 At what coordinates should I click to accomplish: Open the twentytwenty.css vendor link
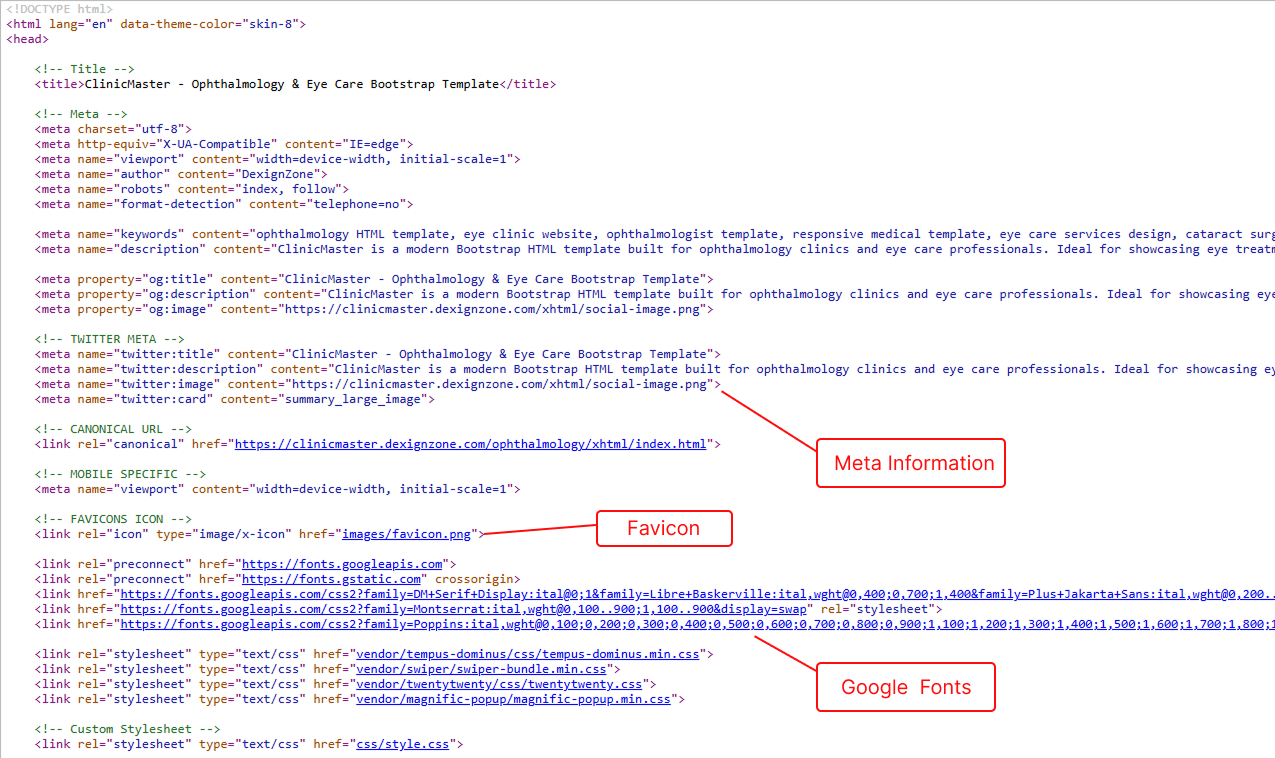[499, 684]
